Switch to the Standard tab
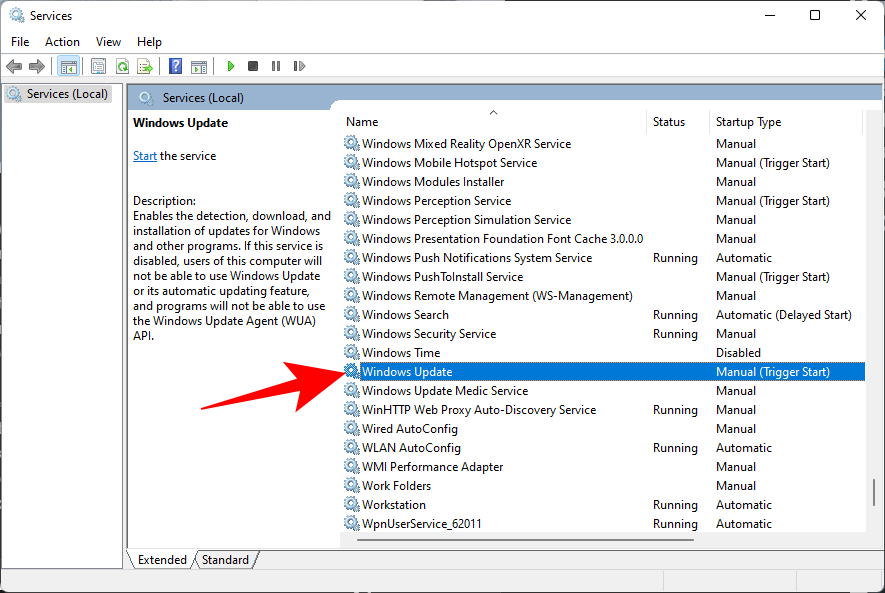 tap(225, 560)
